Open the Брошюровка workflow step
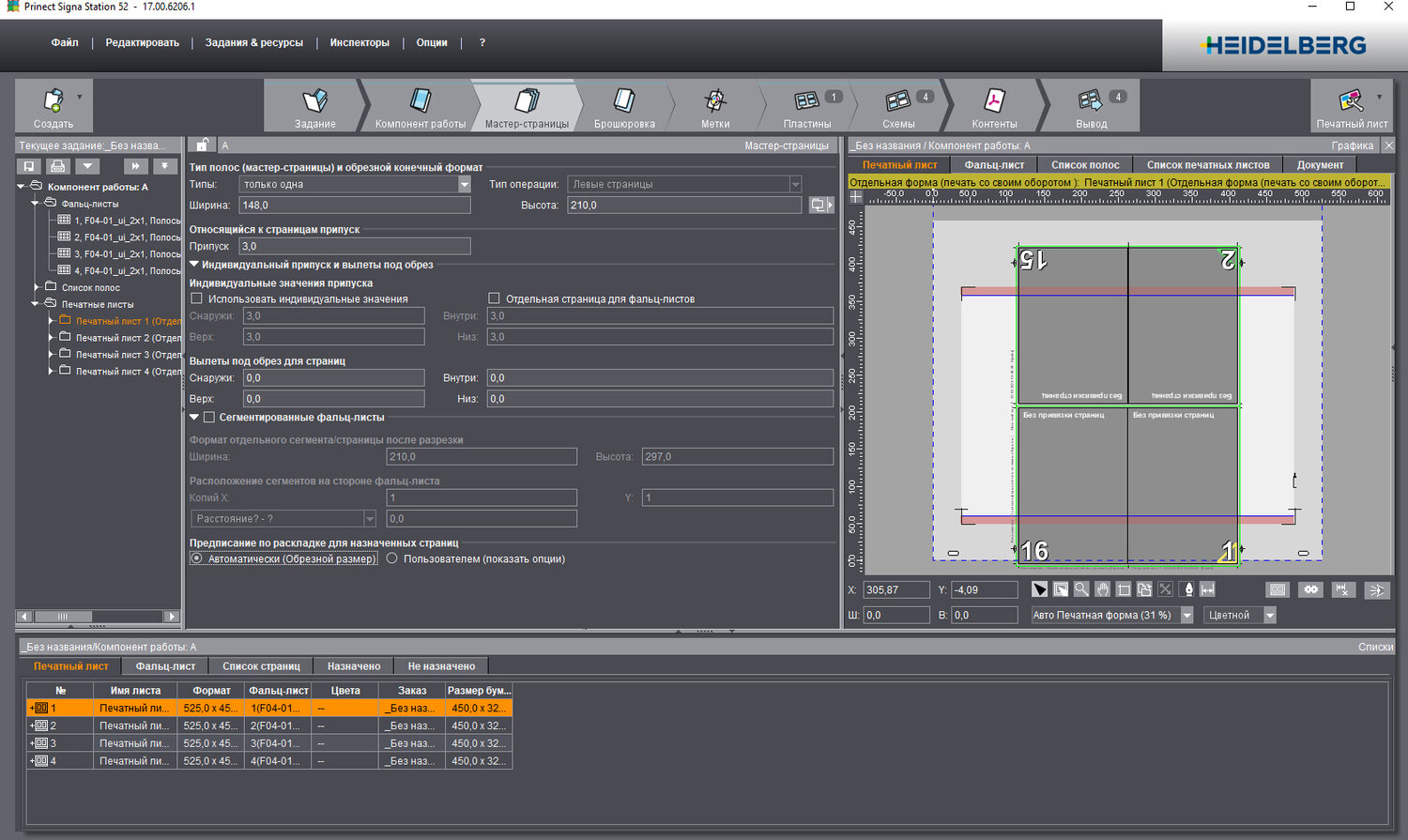This screenshot has width=1408, height=840. point(624,105)
